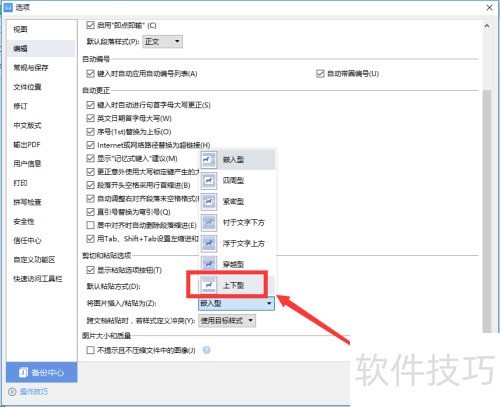
Task: Pick the 紧密型 wrap icon
Action: (x=209, y=202)
